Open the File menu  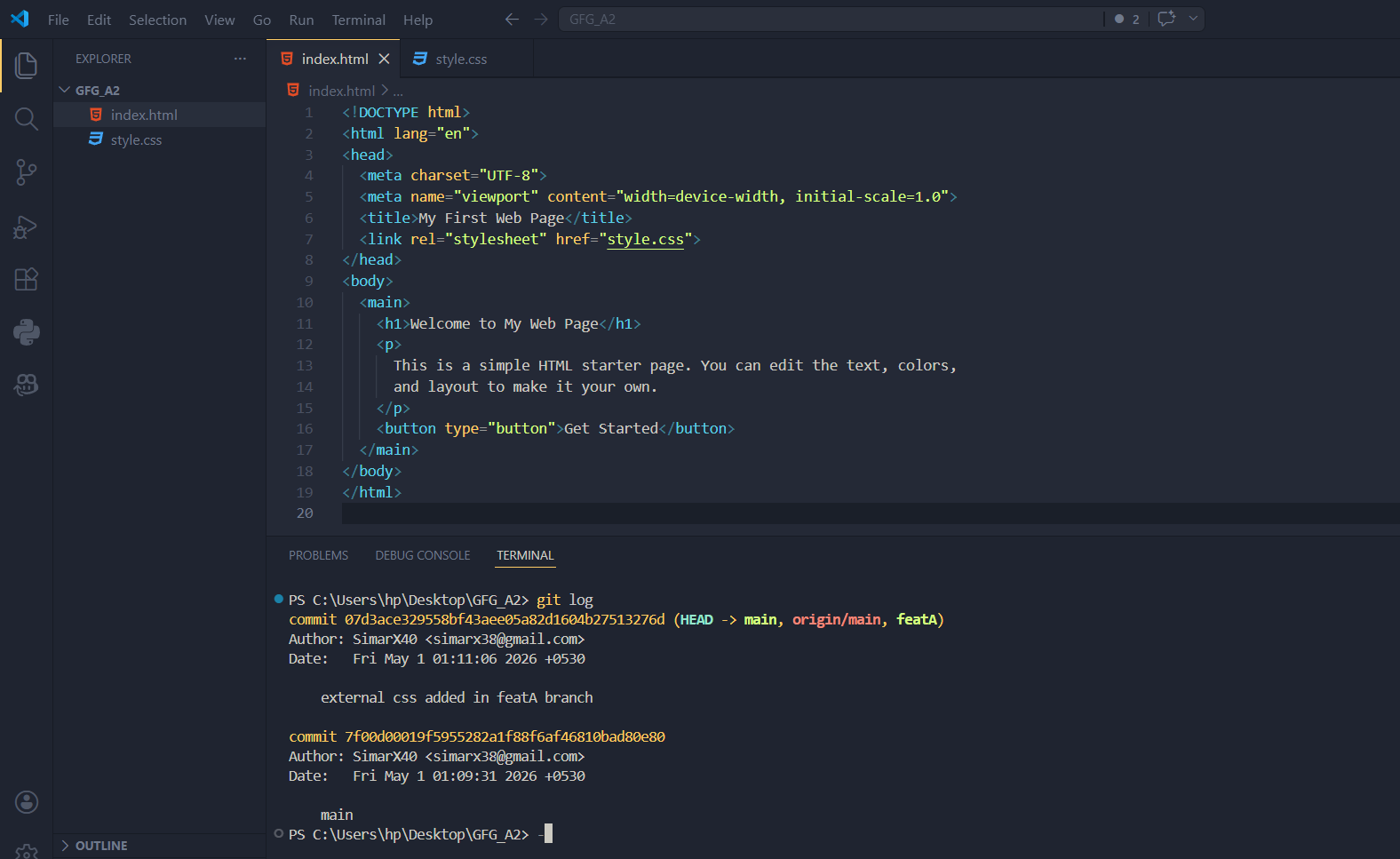[x=59, y=20]
